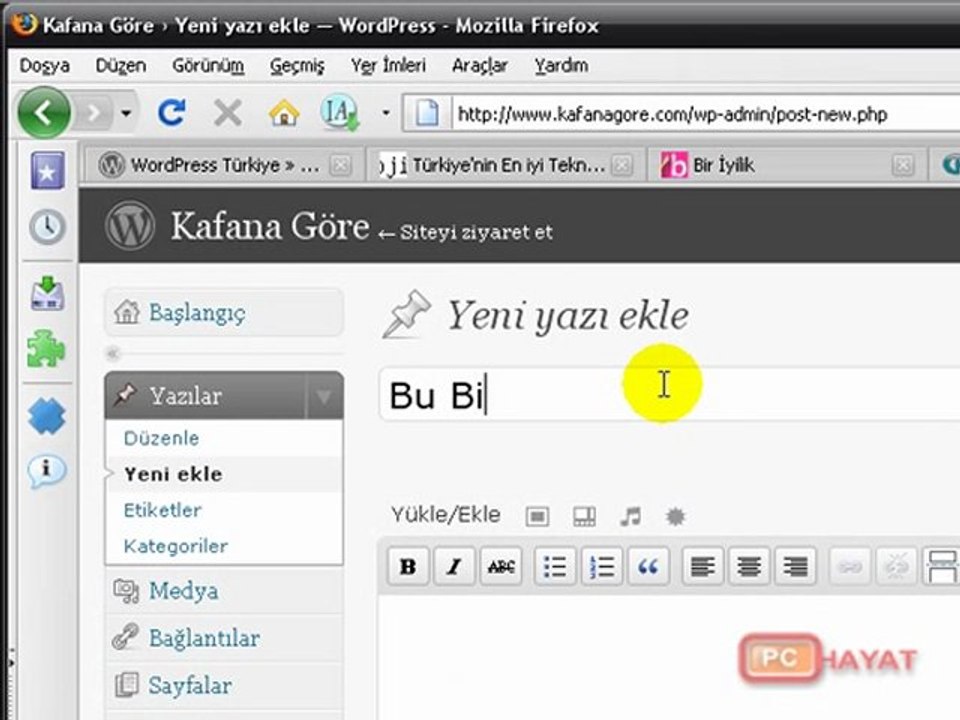Click the page icon beside the address bar
This screenshot has width=960, height=720.
pos(427,113)
